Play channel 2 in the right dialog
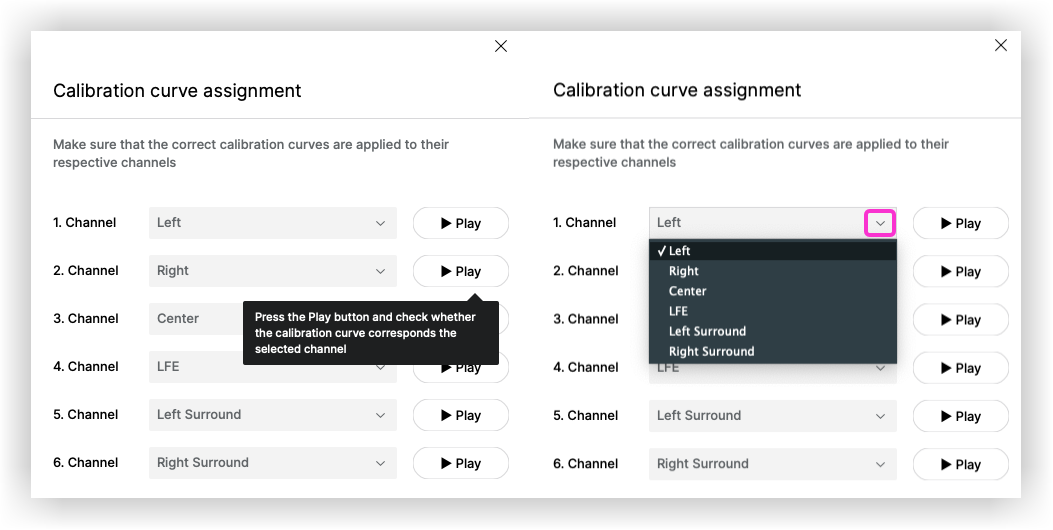The image size is (1053, 530). click(x=960, y=271)
